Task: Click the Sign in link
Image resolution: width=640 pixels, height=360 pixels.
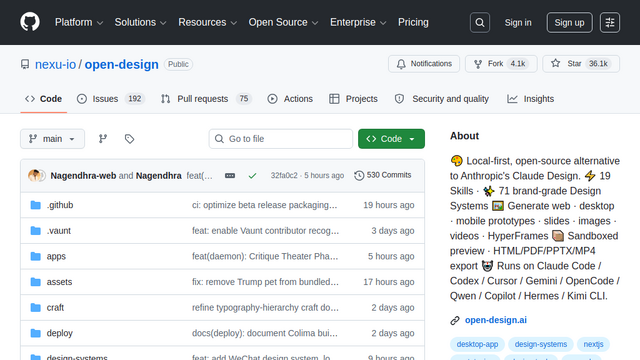Action: coord(518,22)
